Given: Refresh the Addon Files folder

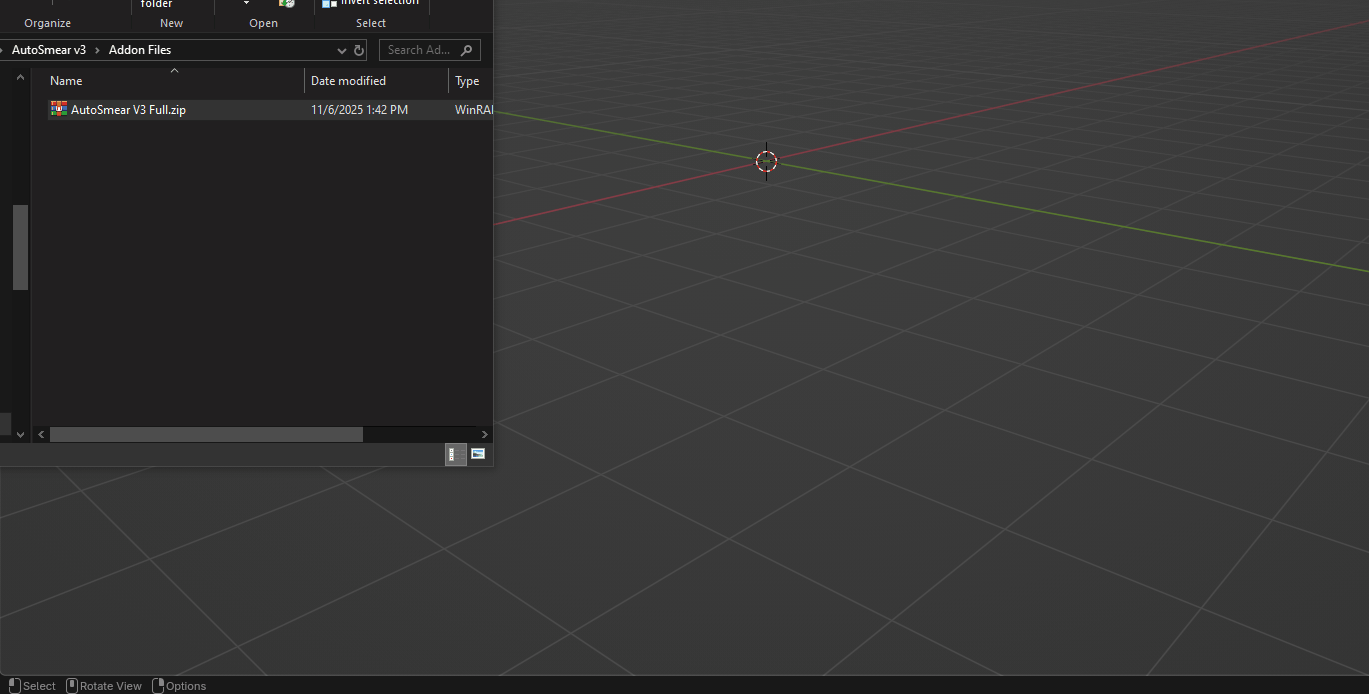Looking at the screenshot, I should [x=359, y=50].
